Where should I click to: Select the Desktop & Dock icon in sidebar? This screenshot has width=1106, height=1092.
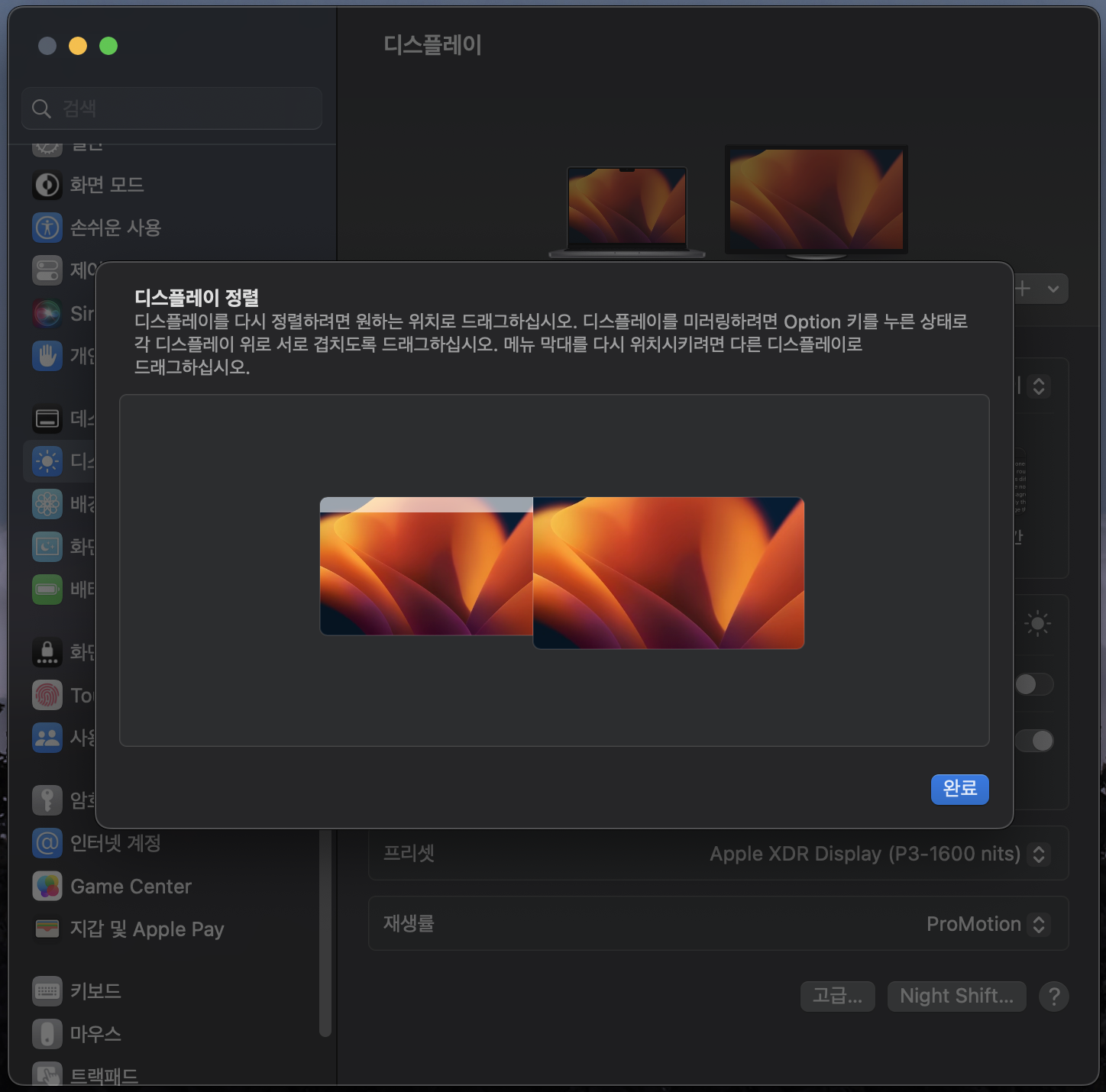pos(47,418)
